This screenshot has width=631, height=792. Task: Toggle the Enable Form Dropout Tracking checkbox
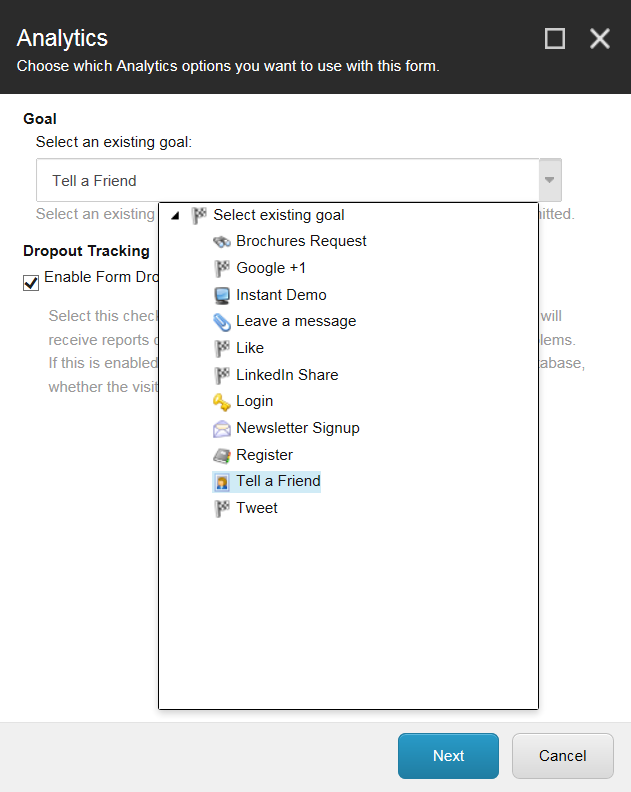pos(31,283)
